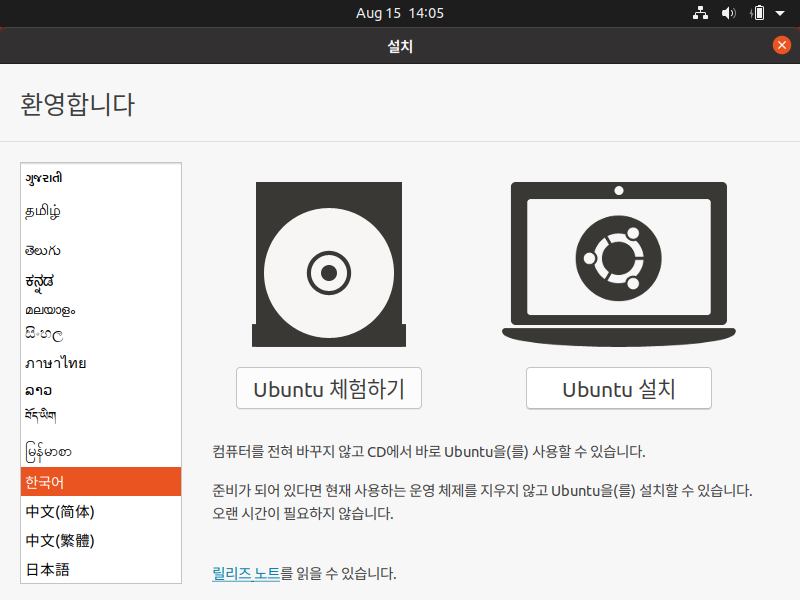800x600 pixels.
Task: Click the CD disc illustration for trying Ubuntu
Action: [x=329, y=264]
